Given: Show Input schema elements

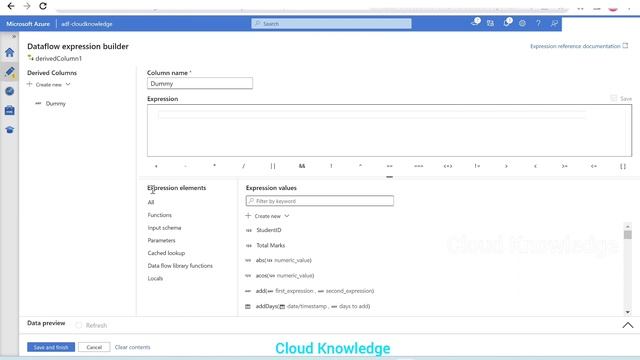Looking at the screenshot, I should pos(164,227).
